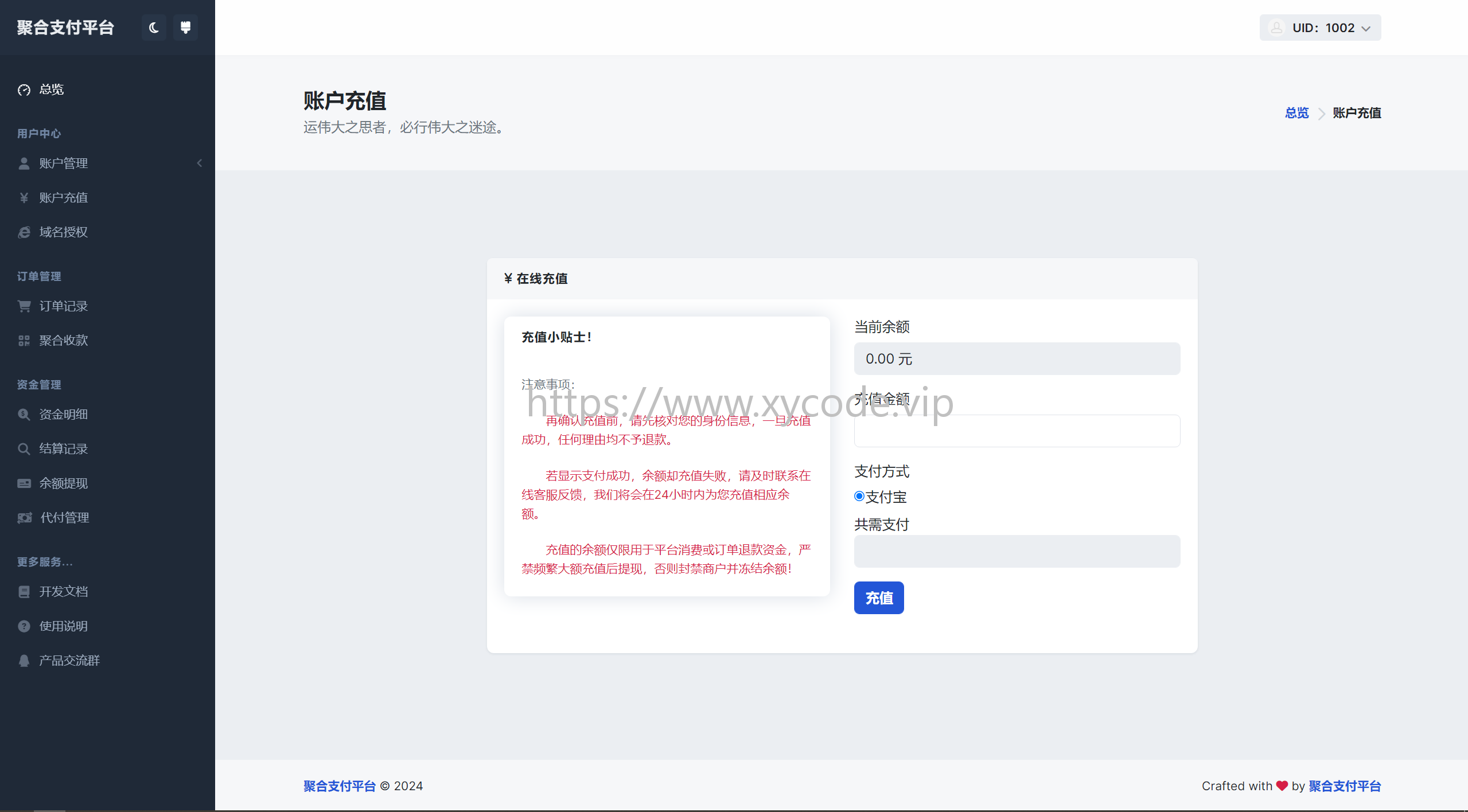1468x812 pixels.
Task: Click the QR code icon beside 聚合收款
Action: click(x=24, y=341)
